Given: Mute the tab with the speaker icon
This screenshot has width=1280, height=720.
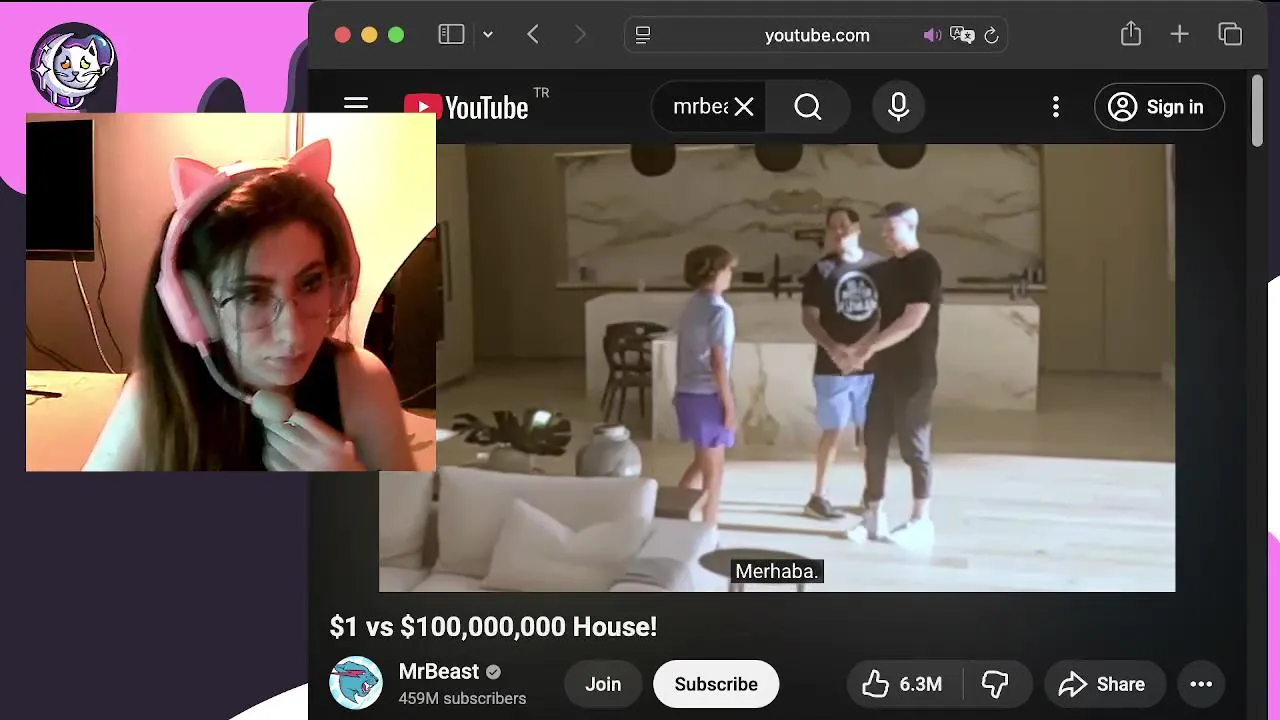Looking at the screenshot, I should [932, 35].
